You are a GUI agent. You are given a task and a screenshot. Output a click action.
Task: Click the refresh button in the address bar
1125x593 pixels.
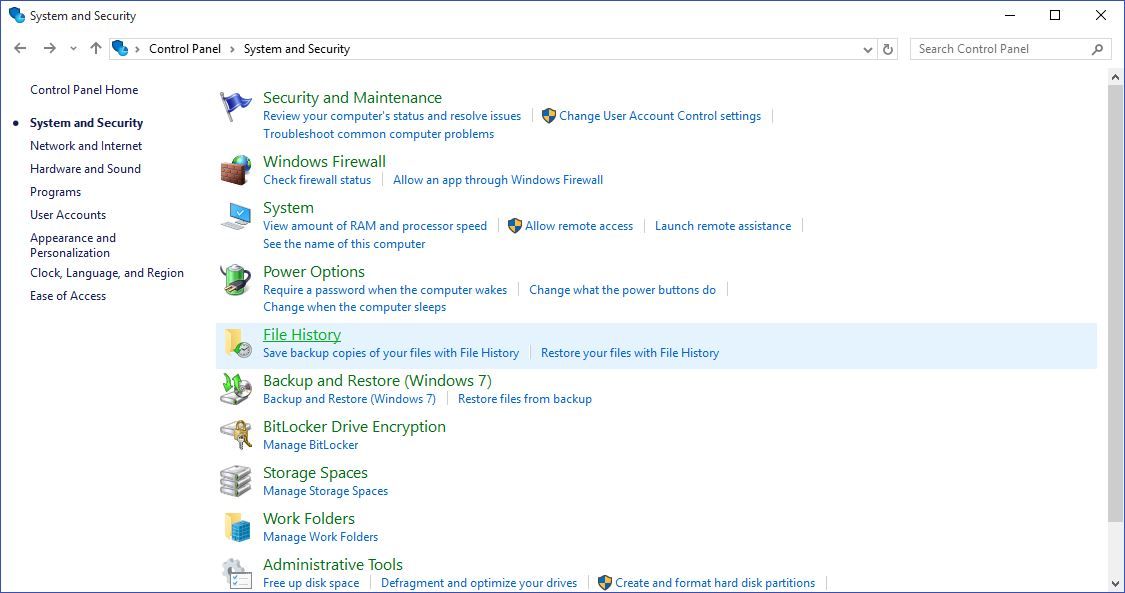point(888,48)
